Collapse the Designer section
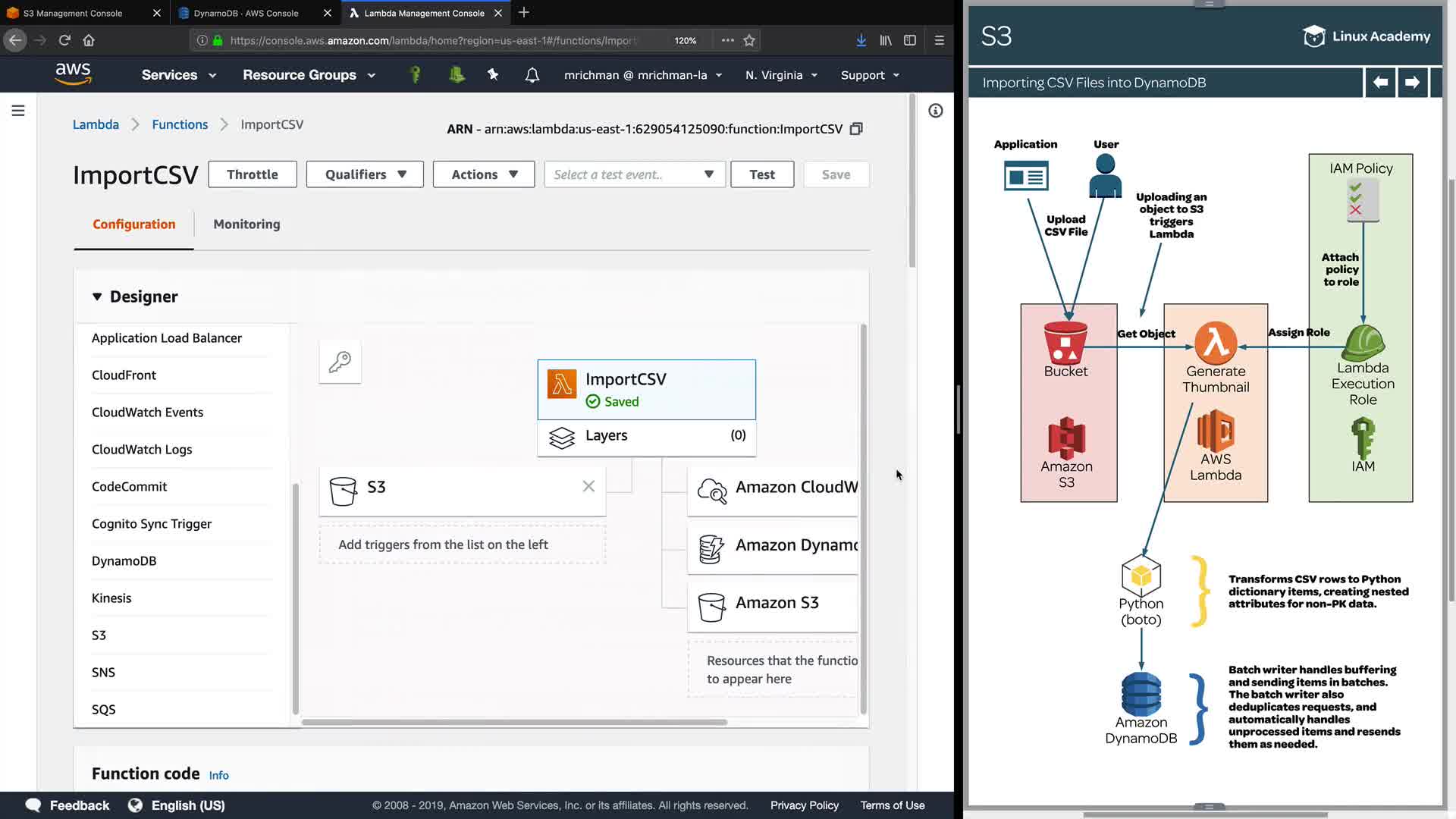The height and width of the screenshot is (819, 1456). click(97, 297)
